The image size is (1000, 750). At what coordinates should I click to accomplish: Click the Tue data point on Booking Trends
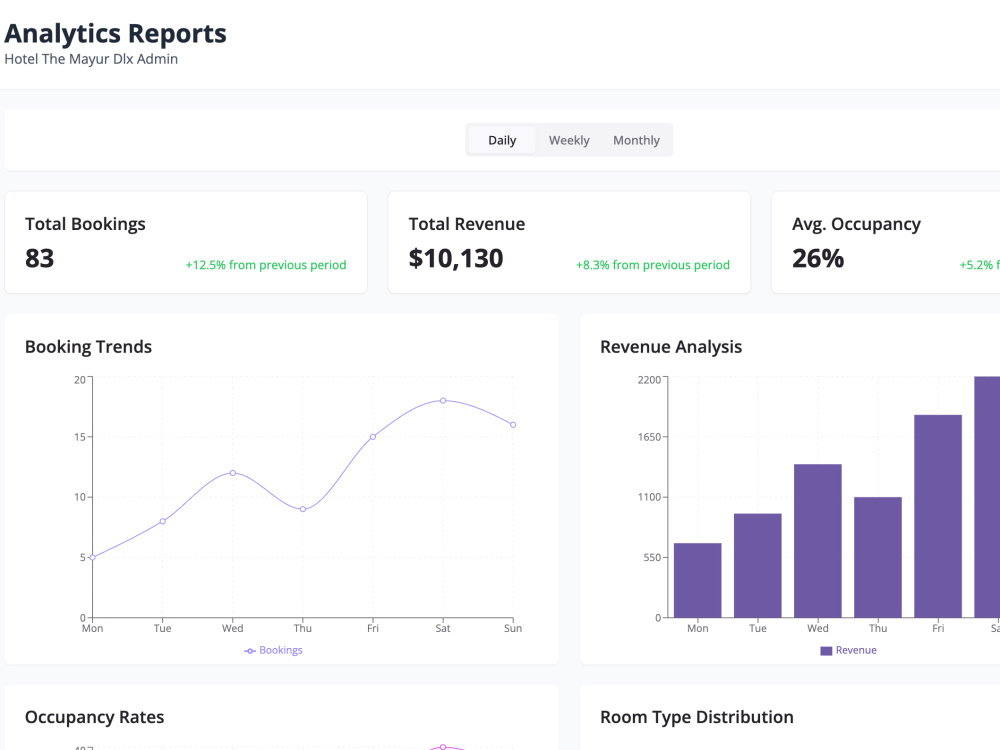pyautogui.click(x=163, y=521)
